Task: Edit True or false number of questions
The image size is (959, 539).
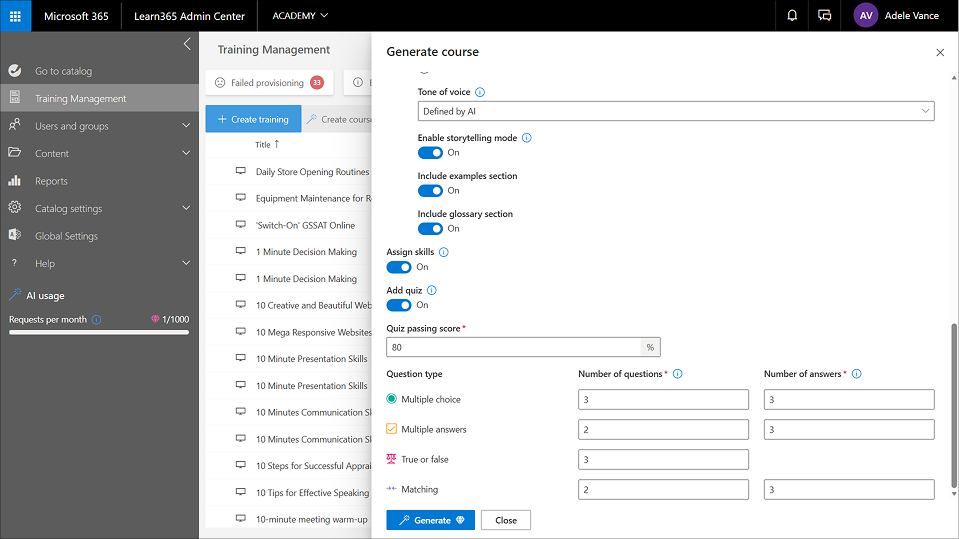Action: (x=663, y=459)
